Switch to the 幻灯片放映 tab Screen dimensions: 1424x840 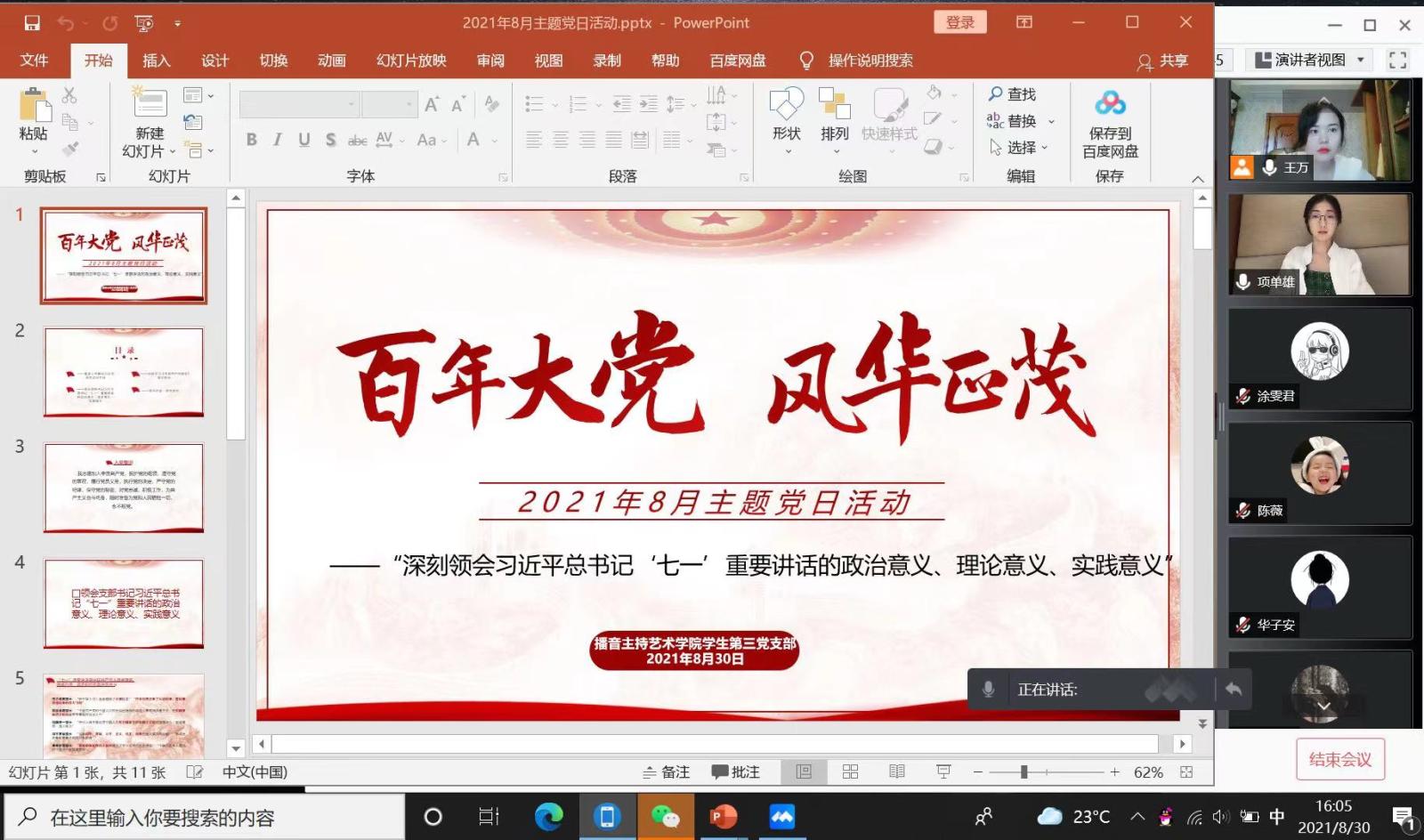(x=411, y=61)
